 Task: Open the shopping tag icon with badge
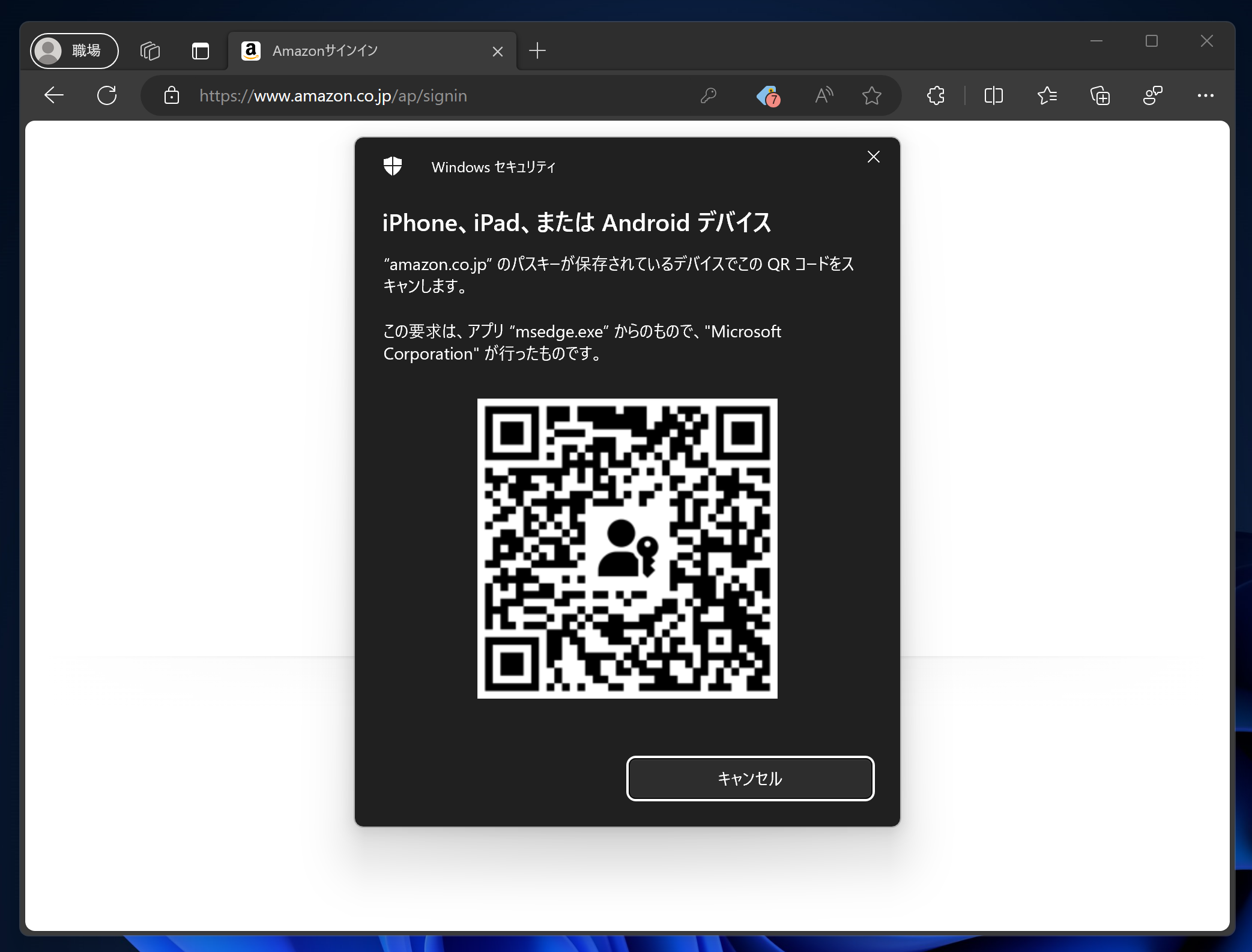pos(768,95)
